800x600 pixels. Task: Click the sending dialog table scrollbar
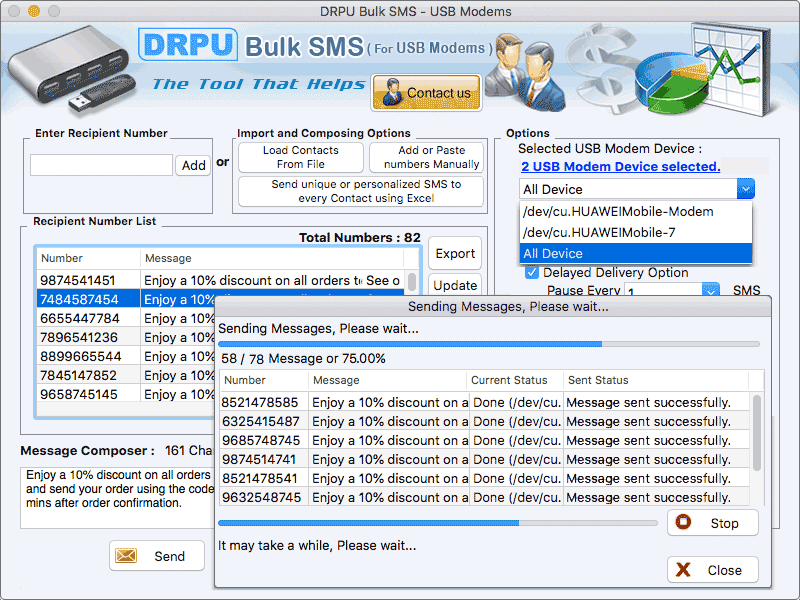[757, 433]
